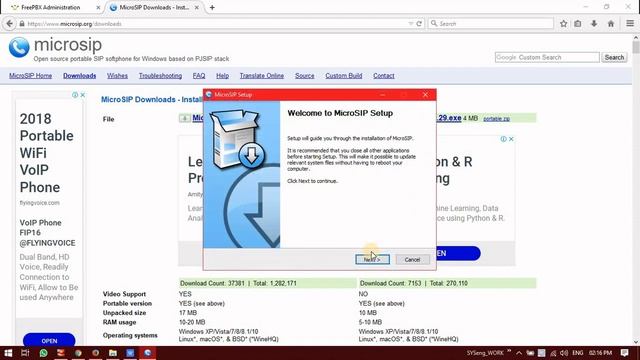The image size is (640, 360).
Task: Click the ENG language indicator in tray
Action: coord(578,353)
